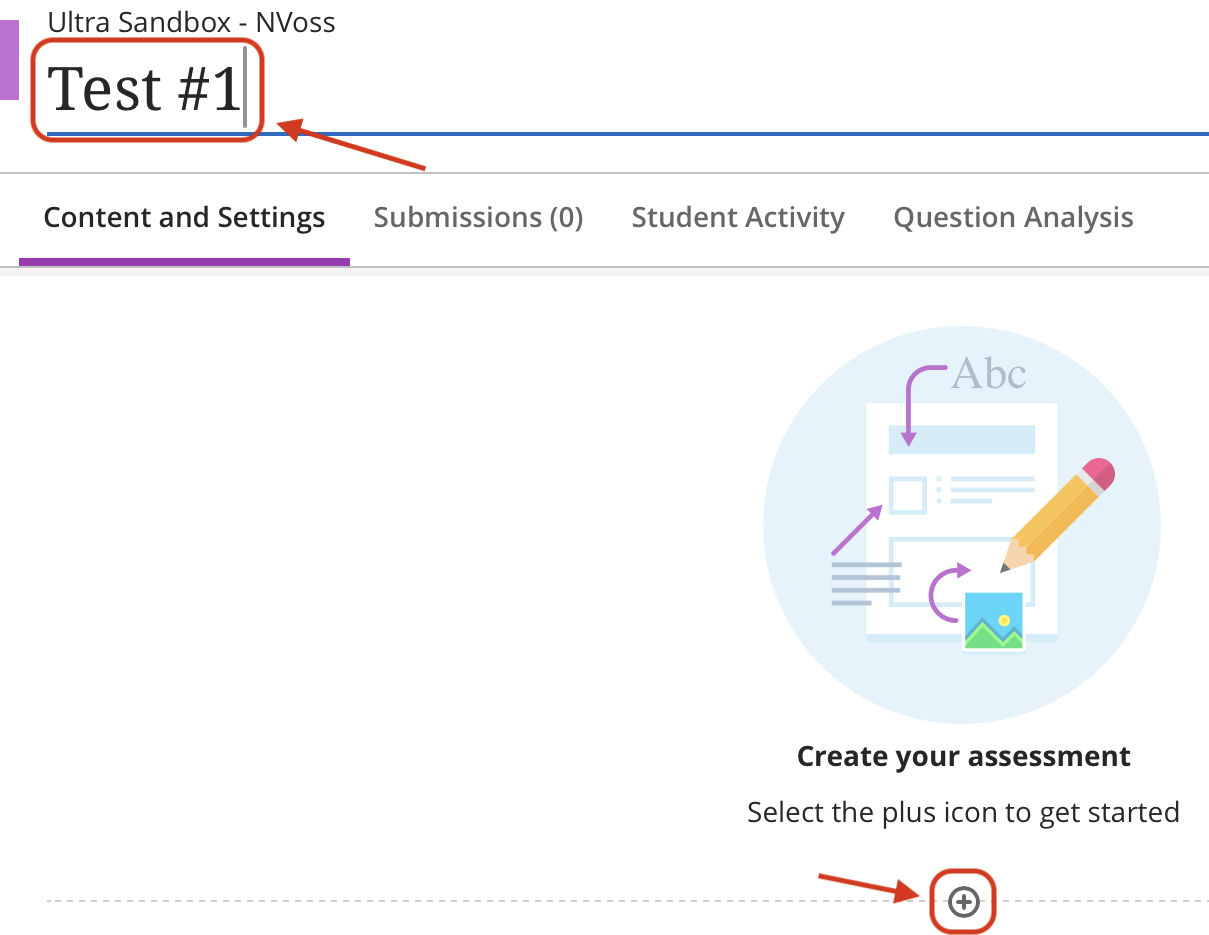The image size is (1209, 935).
Task: Click the purple strip beside the title
Action: click(x=9, y=60)
